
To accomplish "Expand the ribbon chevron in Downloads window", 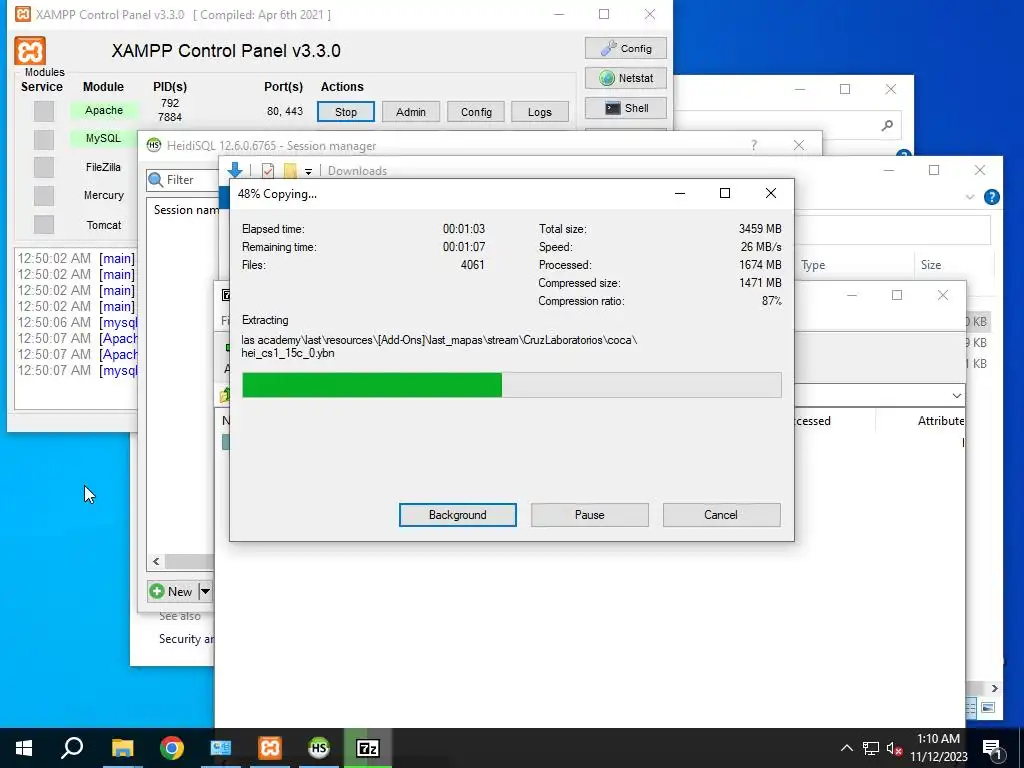I will tap(970, 197).
